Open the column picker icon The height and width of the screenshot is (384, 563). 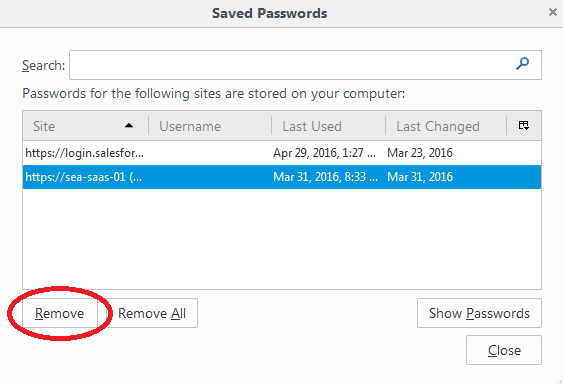[x=524, y=125]
